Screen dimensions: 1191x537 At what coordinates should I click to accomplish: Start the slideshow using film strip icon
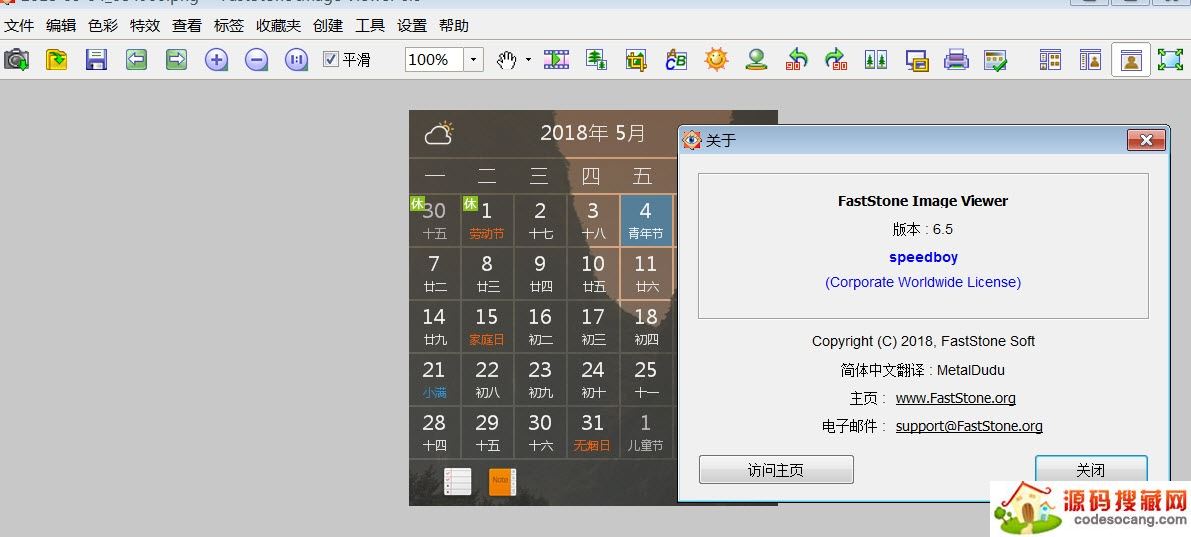pos(556,60)
